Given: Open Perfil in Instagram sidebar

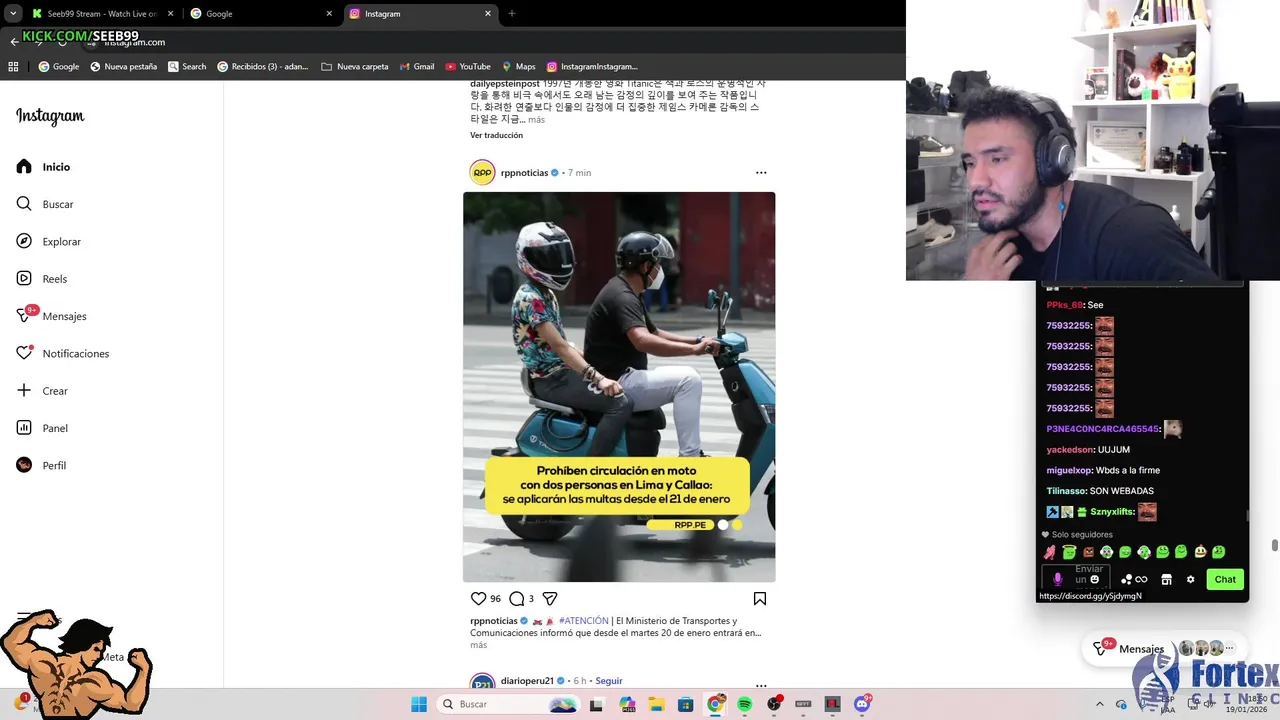Looking at the screenshot, I should pos(41,465).
